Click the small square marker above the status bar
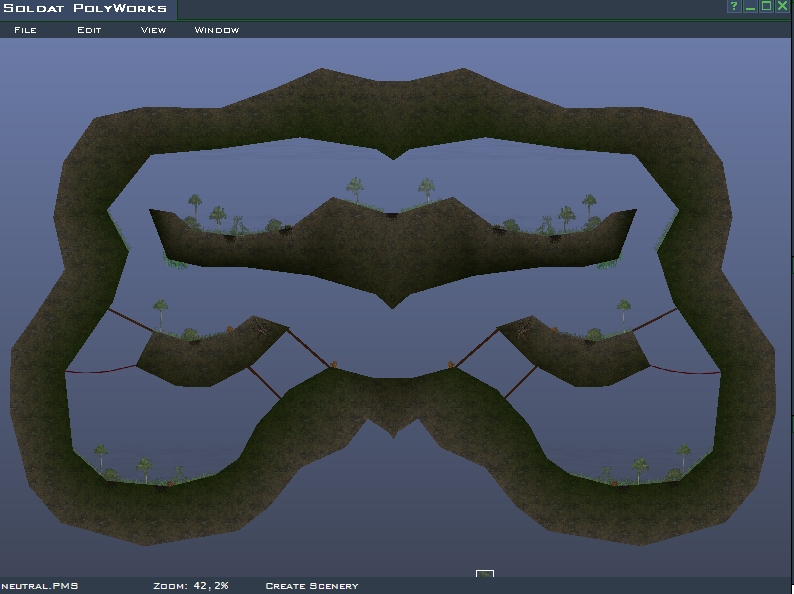The height and width of the screenshot is (594, 794). [x=485, y=574]
